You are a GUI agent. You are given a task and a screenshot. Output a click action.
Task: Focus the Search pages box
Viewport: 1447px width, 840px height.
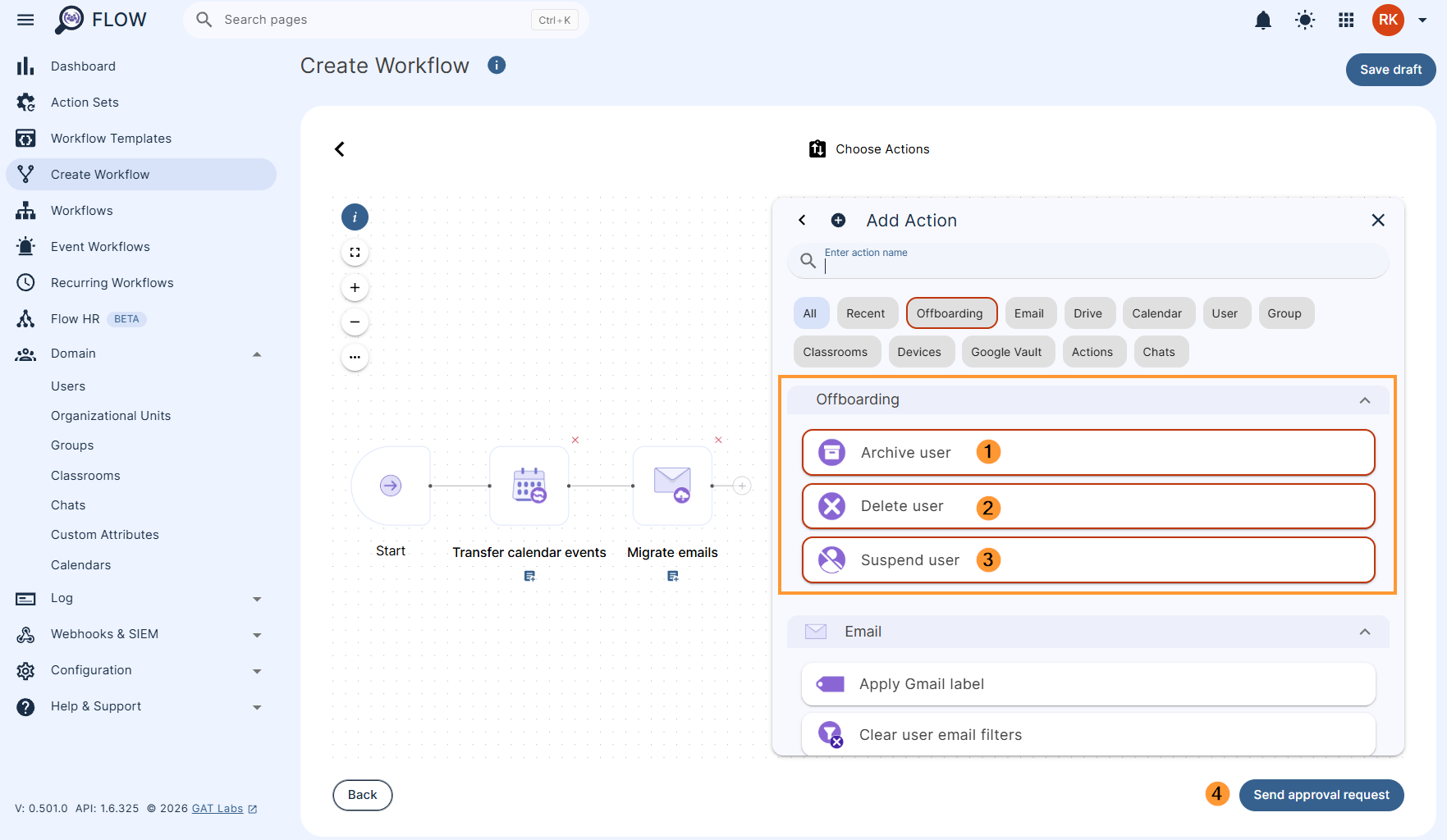click(x=386, y=20)
